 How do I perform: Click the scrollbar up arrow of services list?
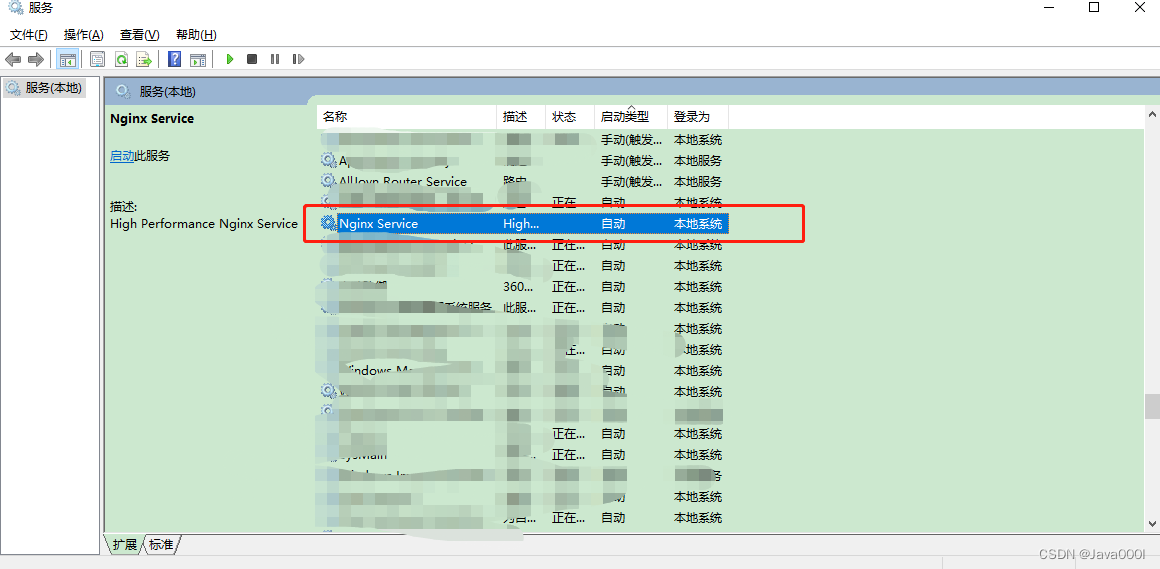pyautogui.click(x=1152, y=115)
